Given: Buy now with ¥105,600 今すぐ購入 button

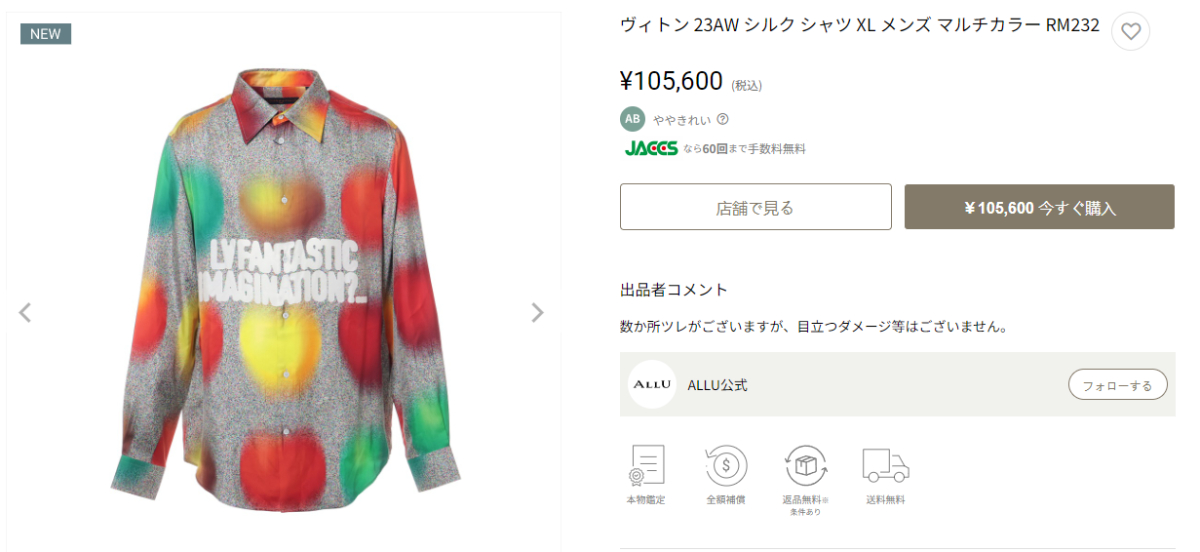Looking at the screenshot, I should (x=1039, y=207).
